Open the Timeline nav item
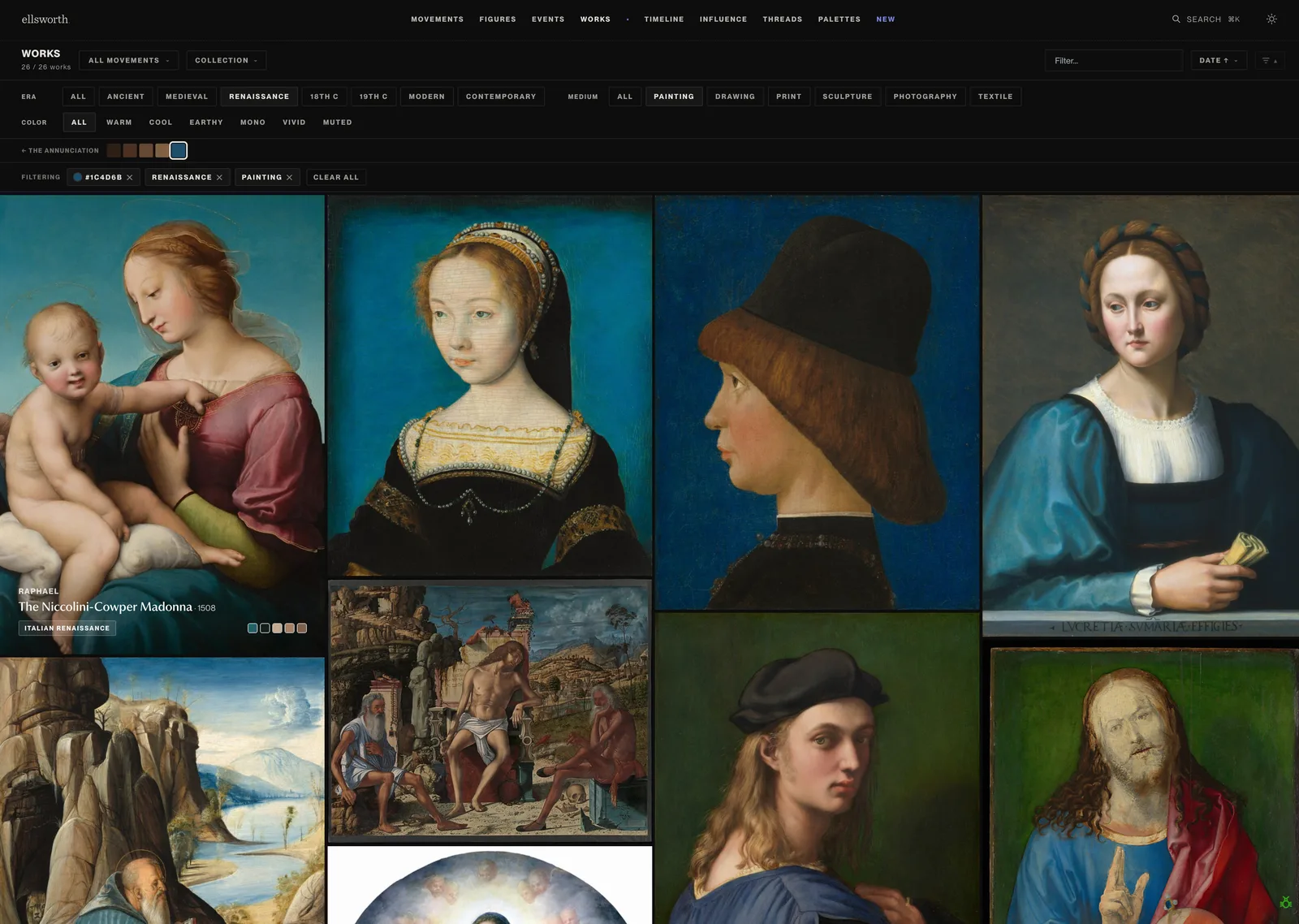The width and height of the screenshot is (1299, 924). [x=664, y=19]
